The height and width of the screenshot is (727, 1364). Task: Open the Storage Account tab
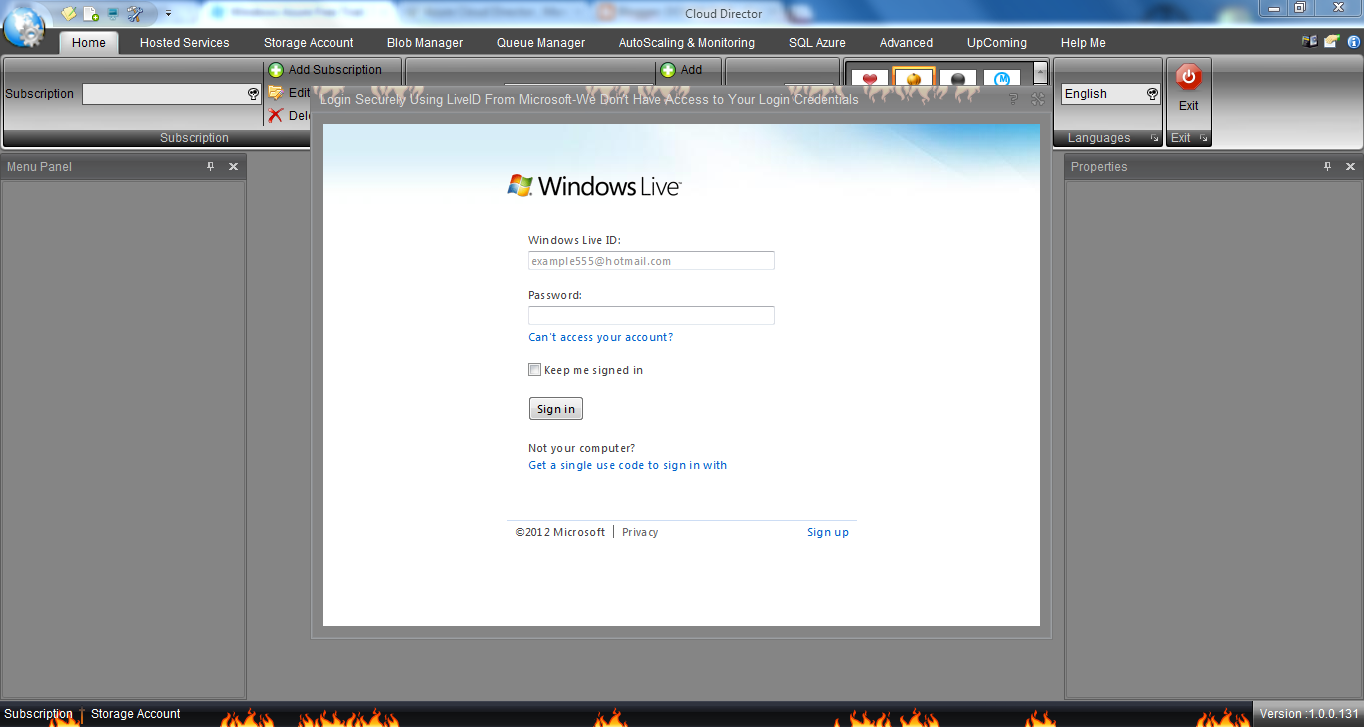pyautogui.click(x=309, y=43)
